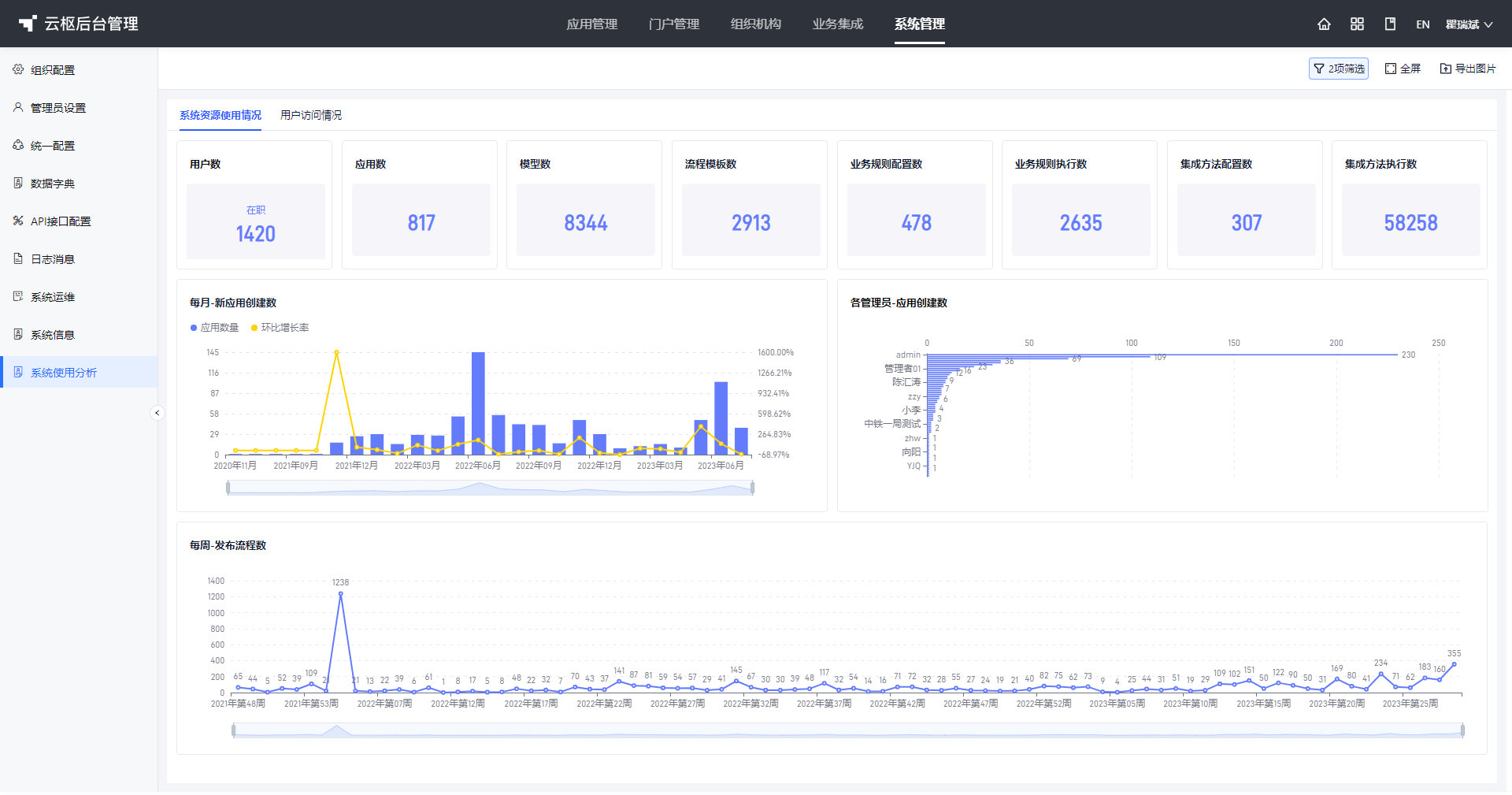Viewport: 1512px width, 795px height.
Task: Click the 统一配置 sidebar icon
Action: 18,145
